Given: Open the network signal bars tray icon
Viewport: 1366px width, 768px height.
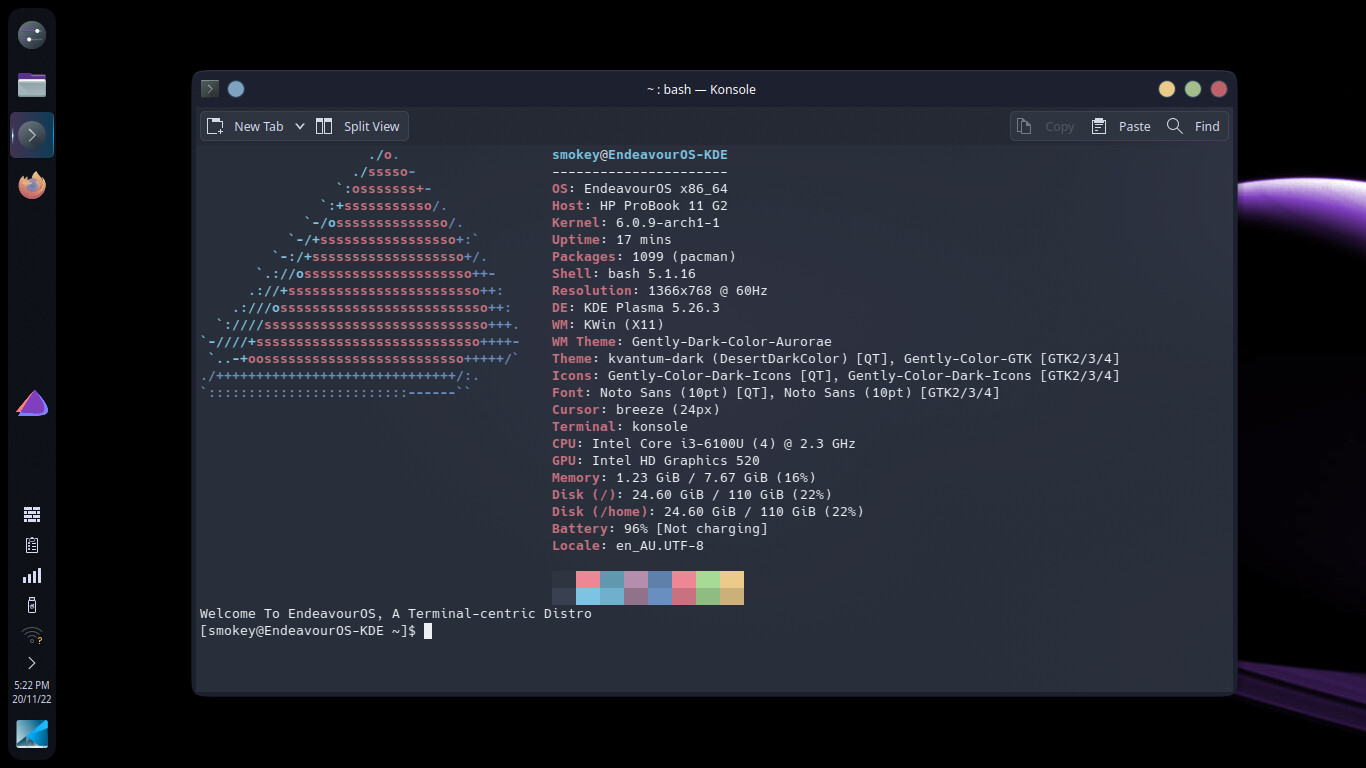Looking at the screenshot, I should coord(32,575).
